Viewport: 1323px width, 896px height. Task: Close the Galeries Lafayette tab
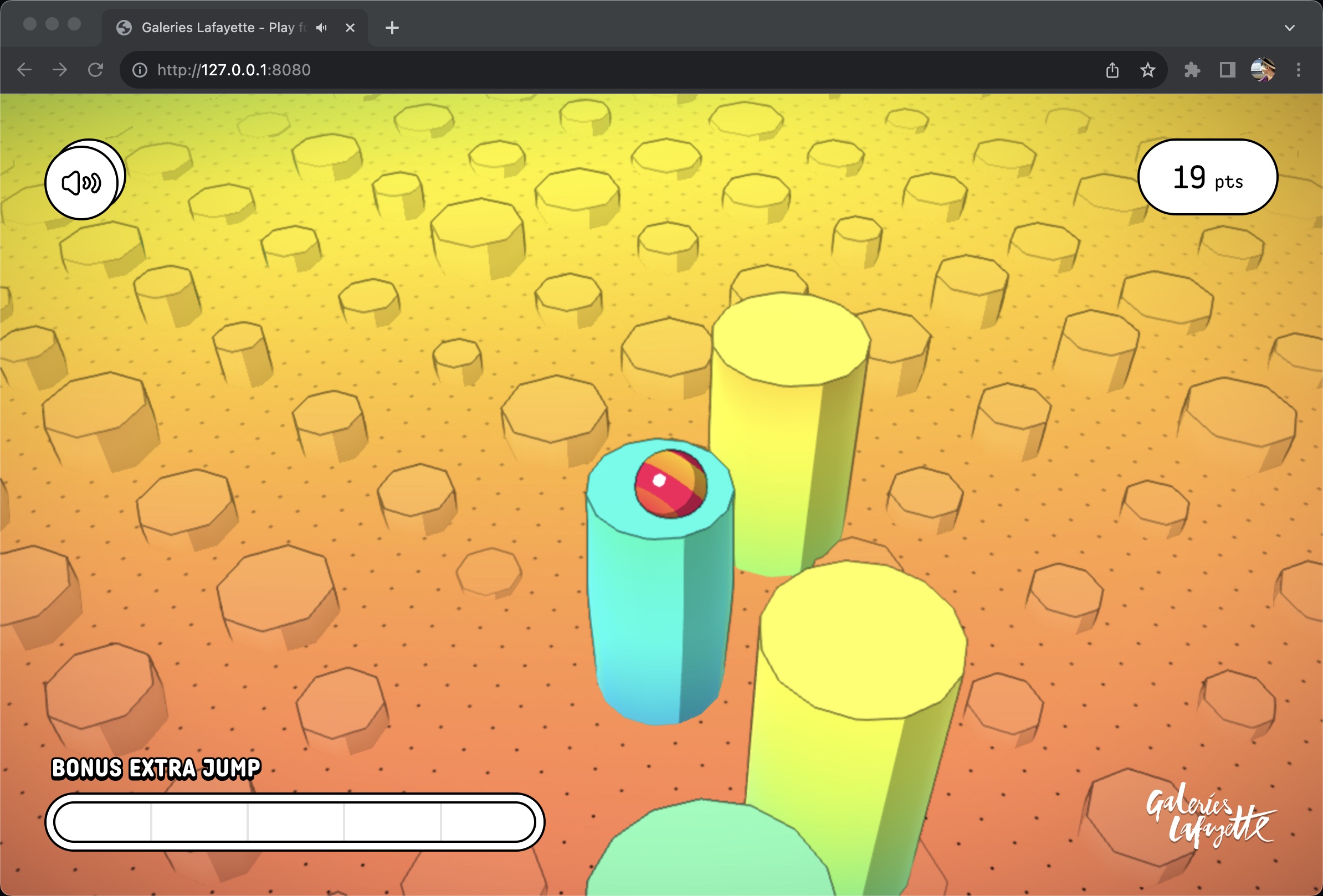(x=350, y=28)
